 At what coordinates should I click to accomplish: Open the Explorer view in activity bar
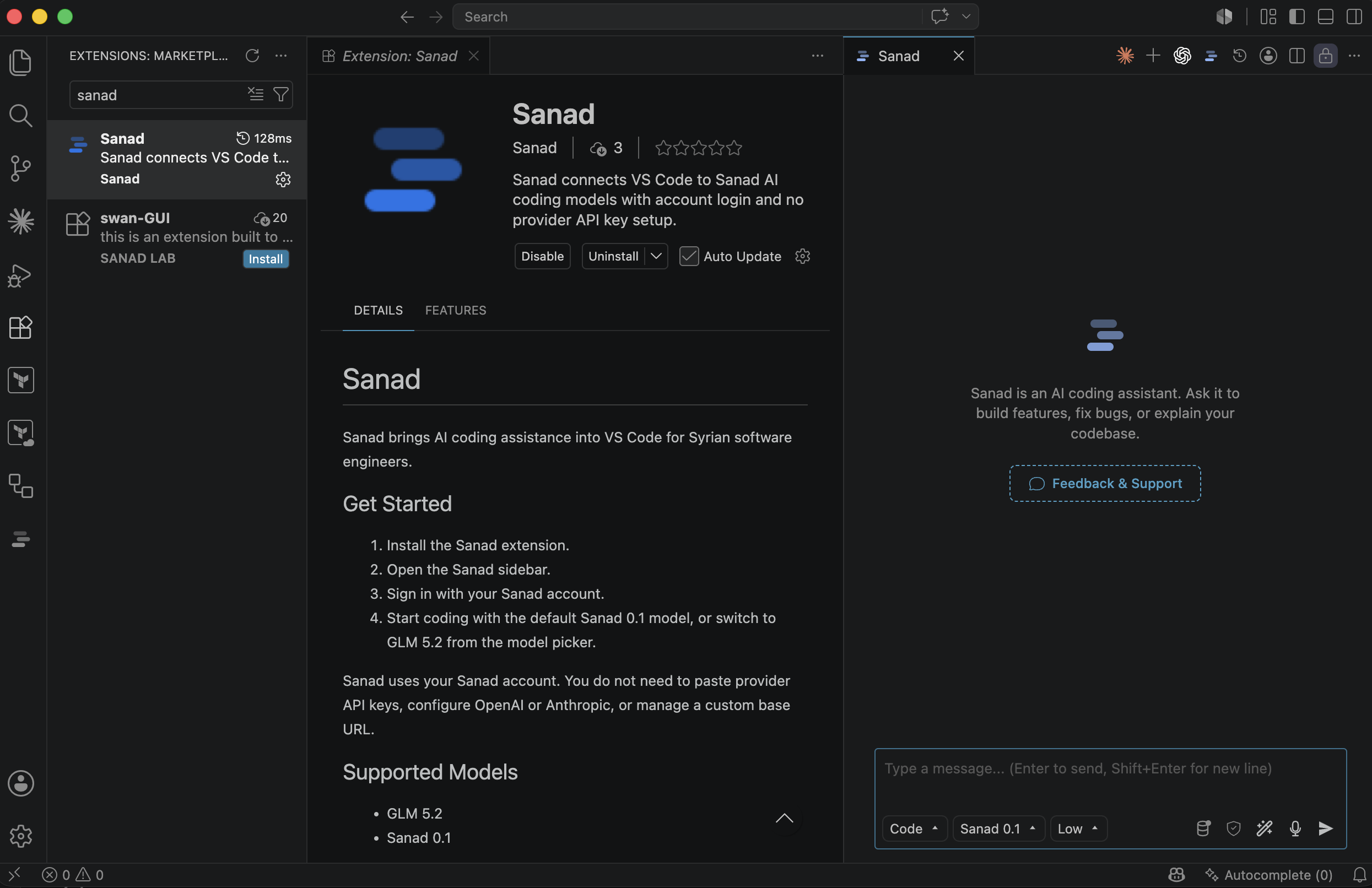(x=21, y=62)
